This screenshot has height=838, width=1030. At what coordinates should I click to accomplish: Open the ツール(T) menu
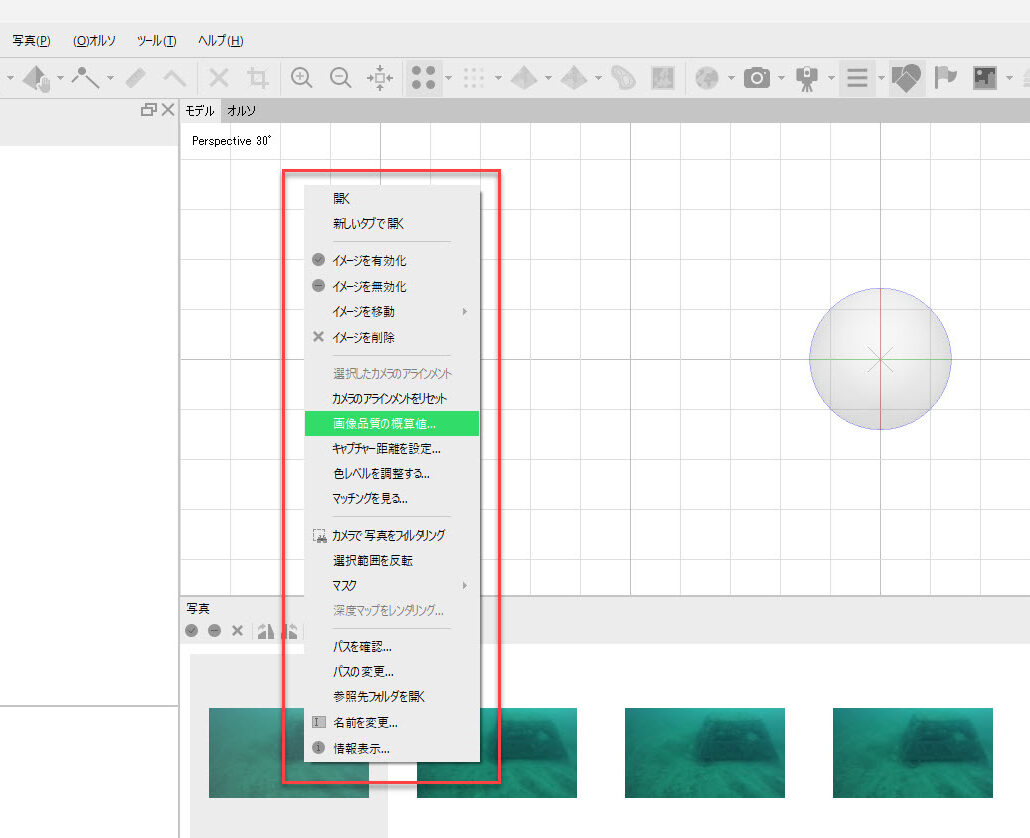[x=156, y=41]
